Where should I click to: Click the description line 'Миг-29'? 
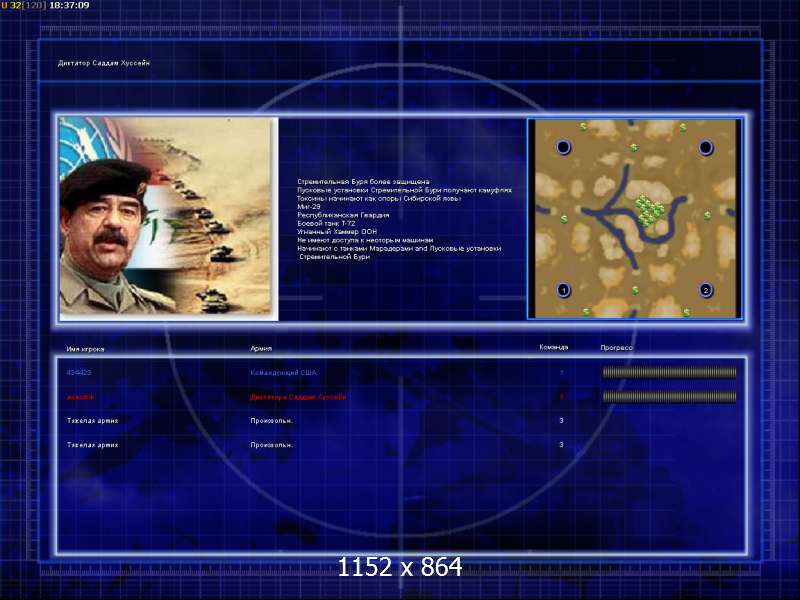coord(309,207)
